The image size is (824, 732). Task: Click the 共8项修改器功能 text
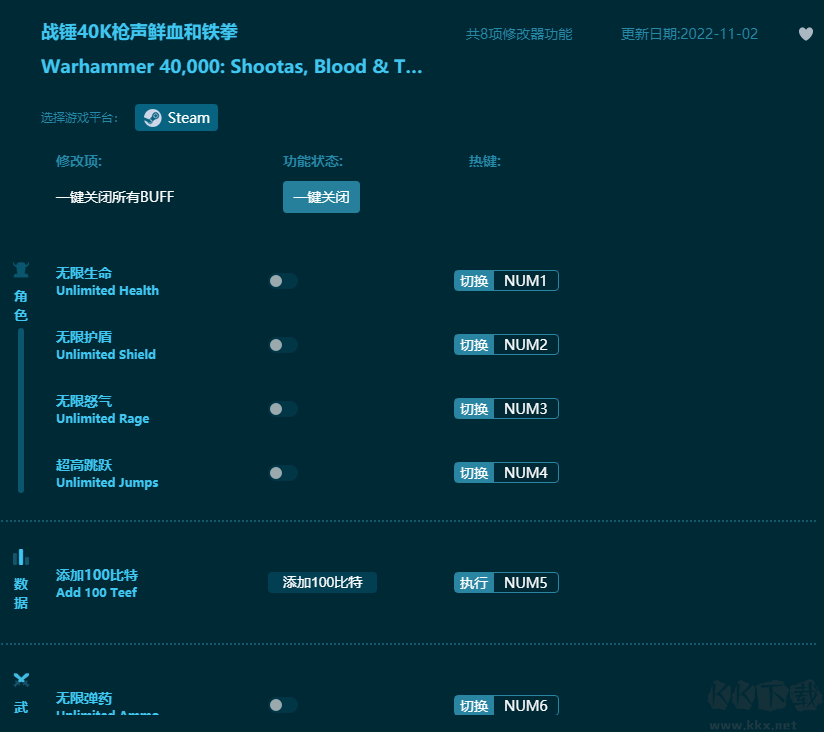(519, 34)
